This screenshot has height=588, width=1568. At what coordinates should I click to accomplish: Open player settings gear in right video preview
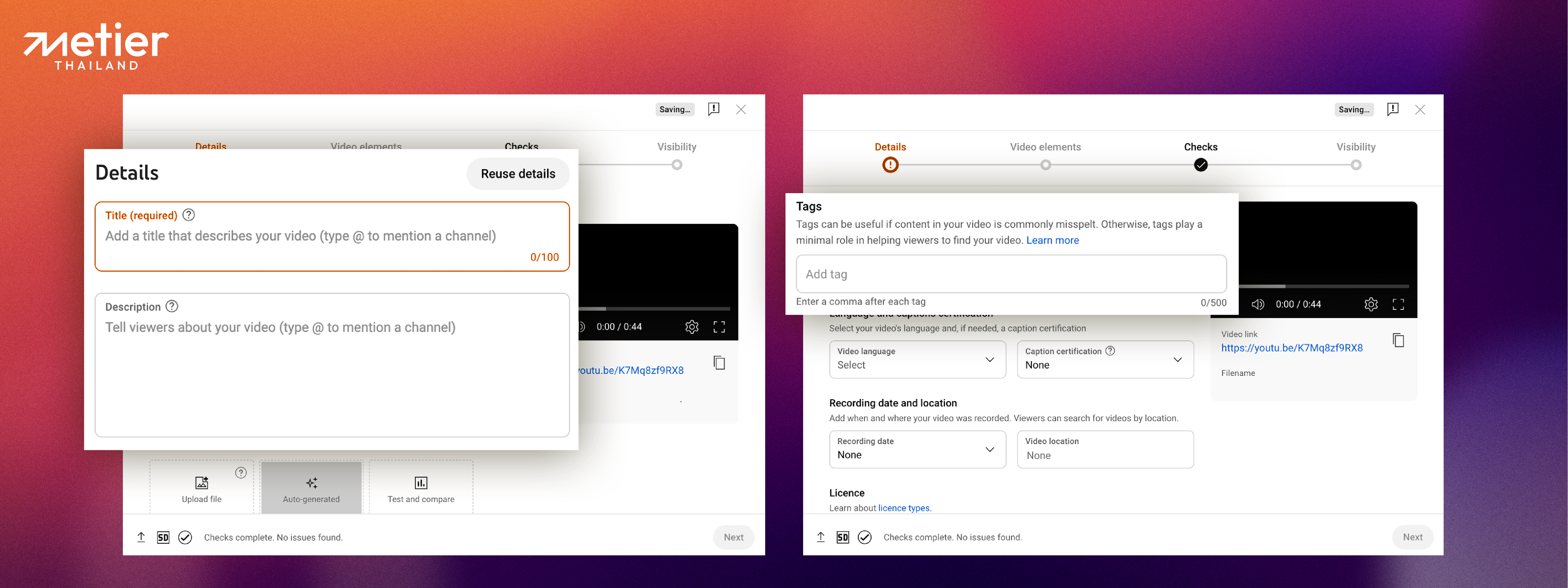click(x=1370, y=304)
